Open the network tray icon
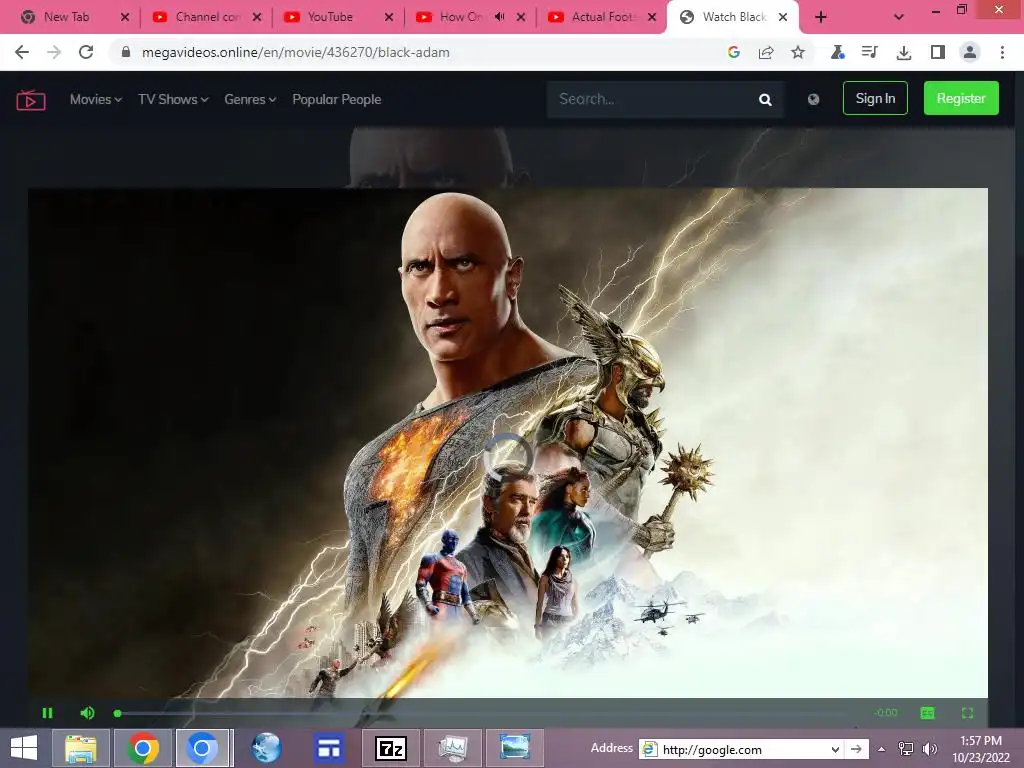The width and height of the screenshot is (1024, 768). coord(906,749)
